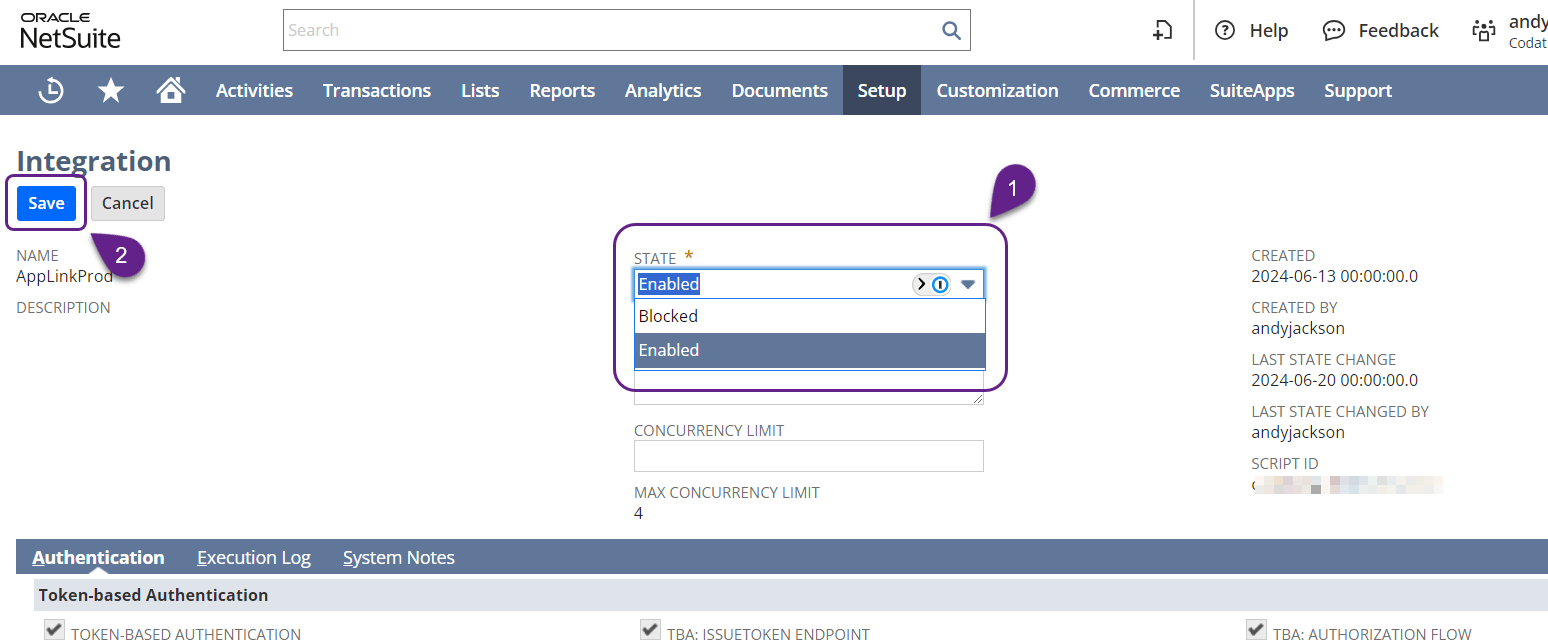Uncheck TOKEN-BASED AUTHENTICATION

click(x=54, y=628)
